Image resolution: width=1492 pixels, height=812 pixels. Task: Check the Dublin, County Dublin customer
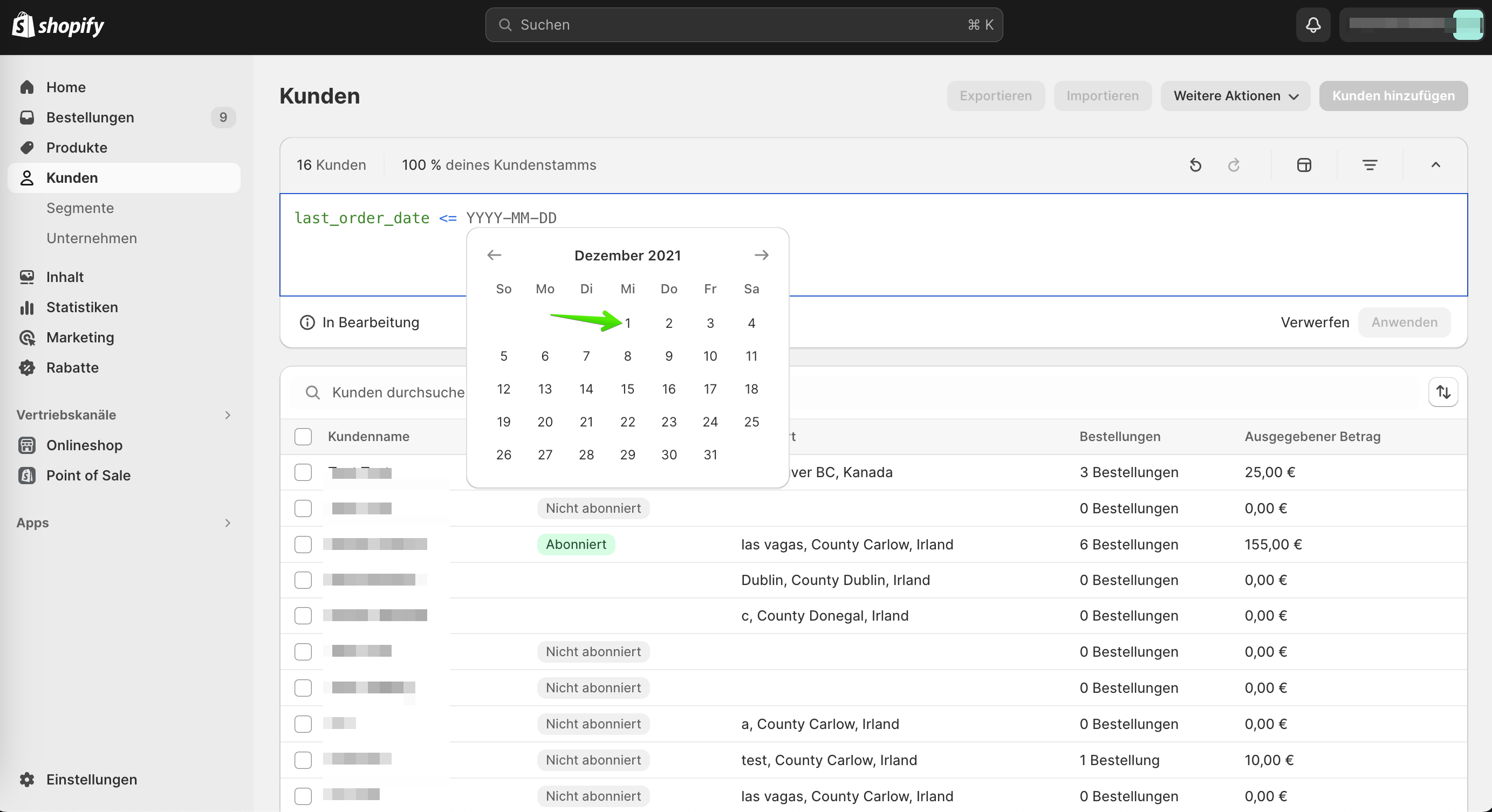[303, 580]
